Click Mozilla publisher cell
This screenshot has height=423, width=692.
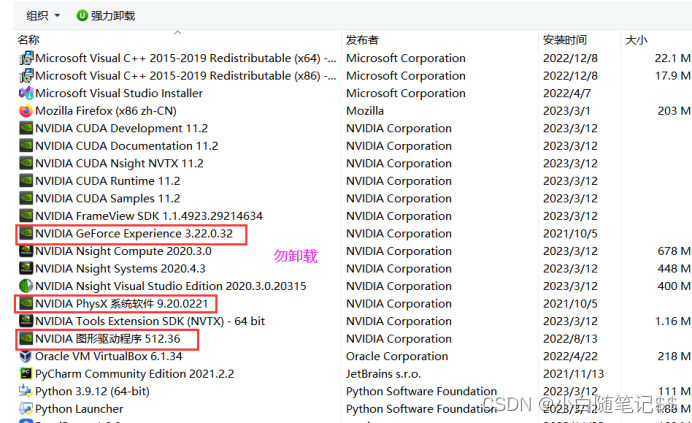[365, 111]
